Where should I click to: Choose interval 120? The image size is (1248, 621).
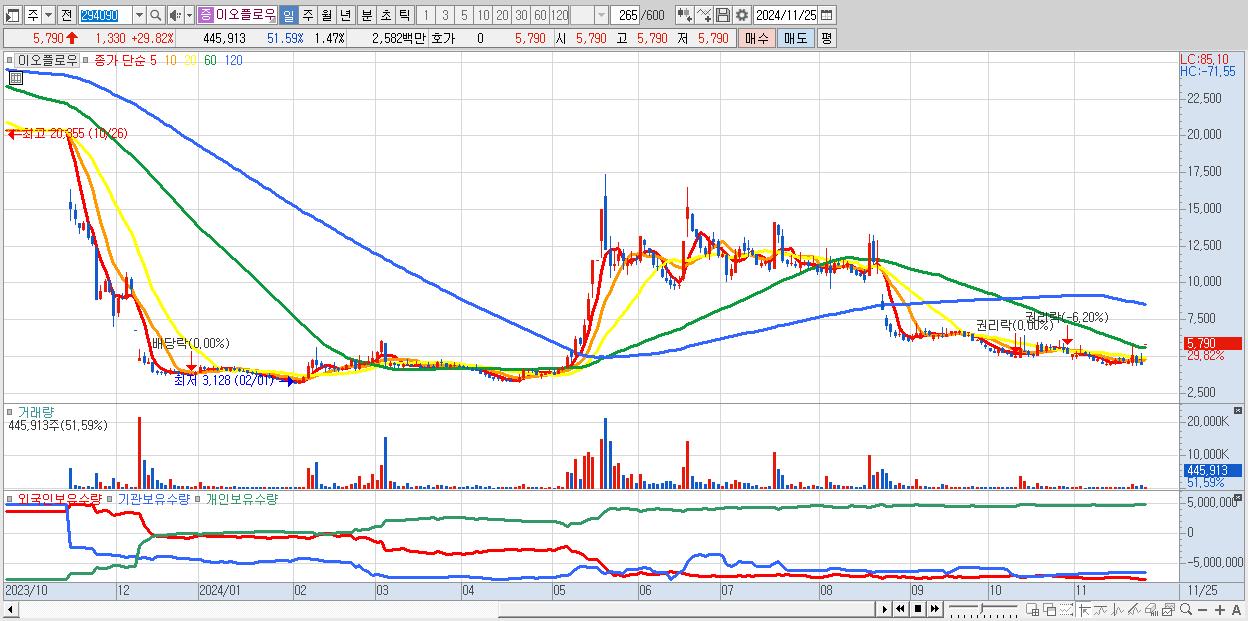pyautogui.click(x=560, y=16)
